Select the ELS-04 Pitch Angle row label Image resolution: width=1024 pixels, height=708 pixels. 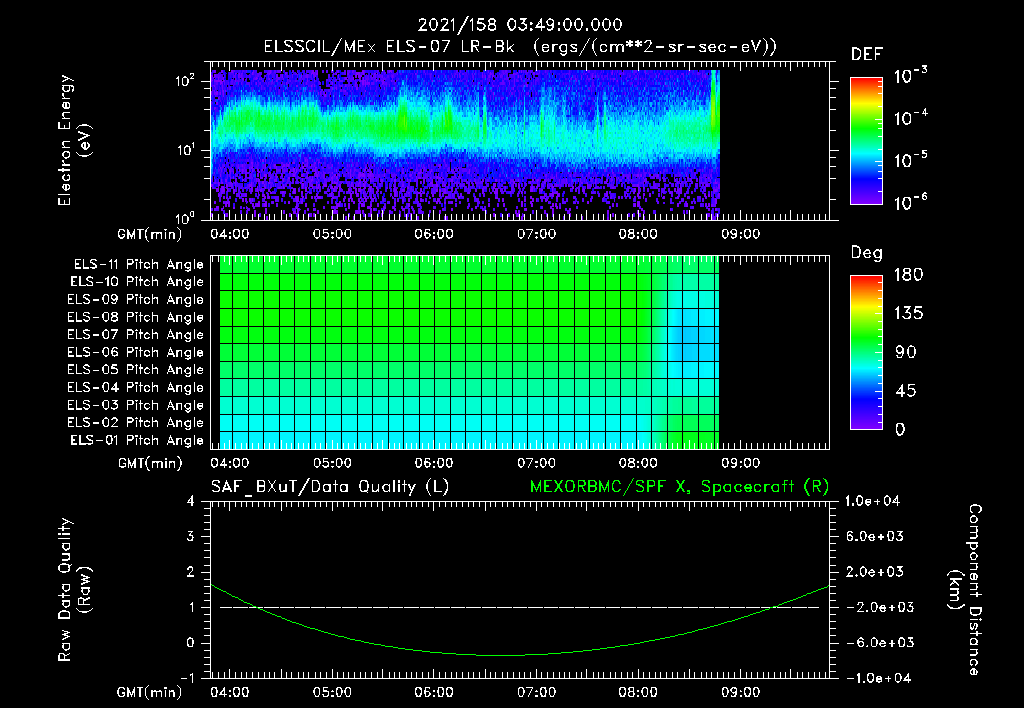[x=136, y=387]
